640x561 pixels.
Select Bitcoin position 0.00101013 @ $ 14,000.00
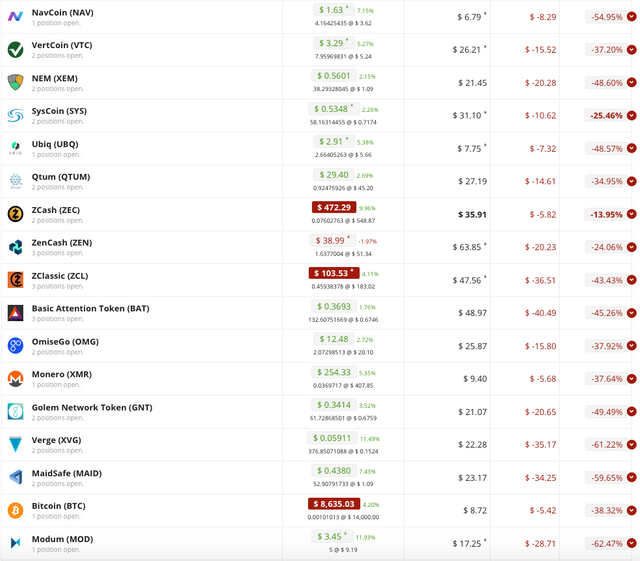(x=343, y=517)
